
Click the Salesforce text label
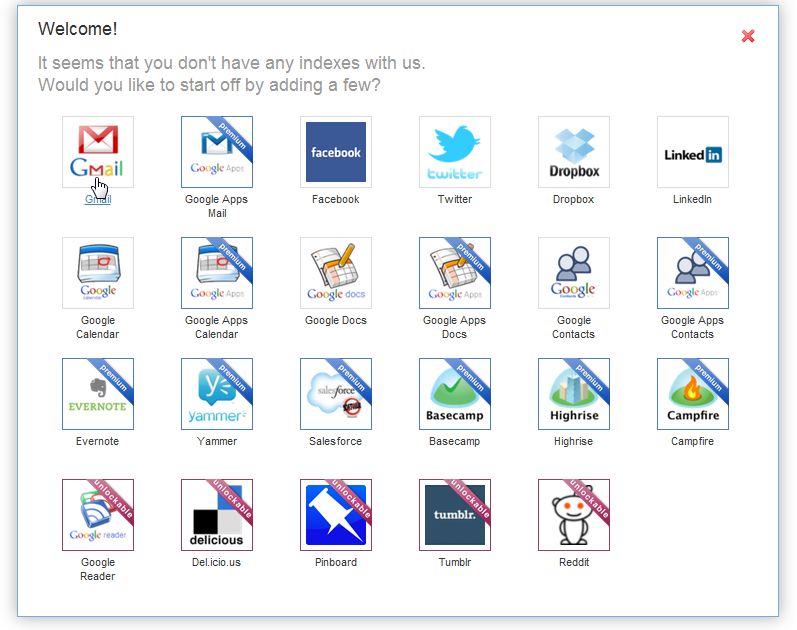(335, 441)
